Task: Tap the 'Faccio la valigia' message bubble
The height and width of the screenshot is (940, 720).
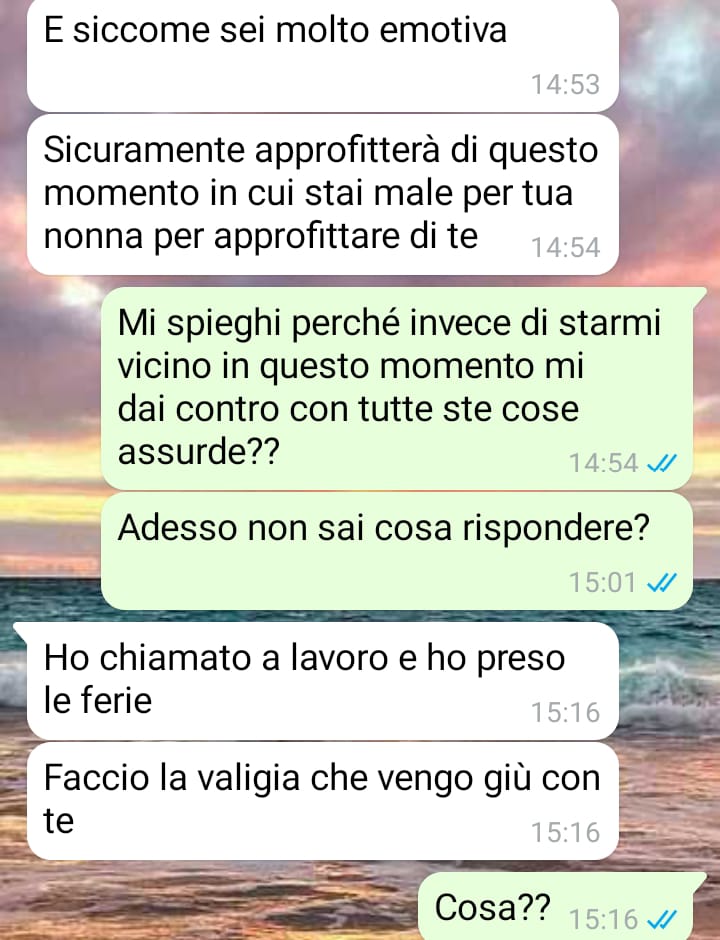Action: click(x=323, y=801)
